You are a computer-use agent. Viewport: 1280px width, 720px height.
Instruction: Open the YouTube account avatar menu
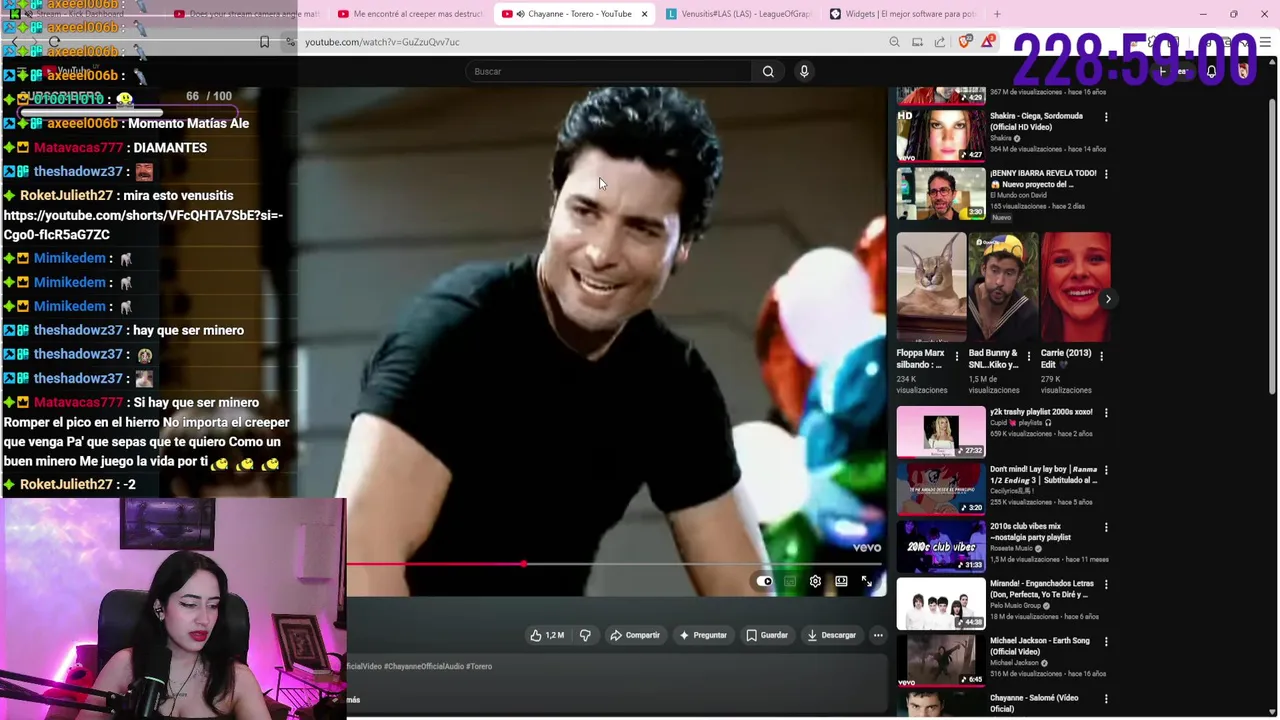[x=1243, y=71]
